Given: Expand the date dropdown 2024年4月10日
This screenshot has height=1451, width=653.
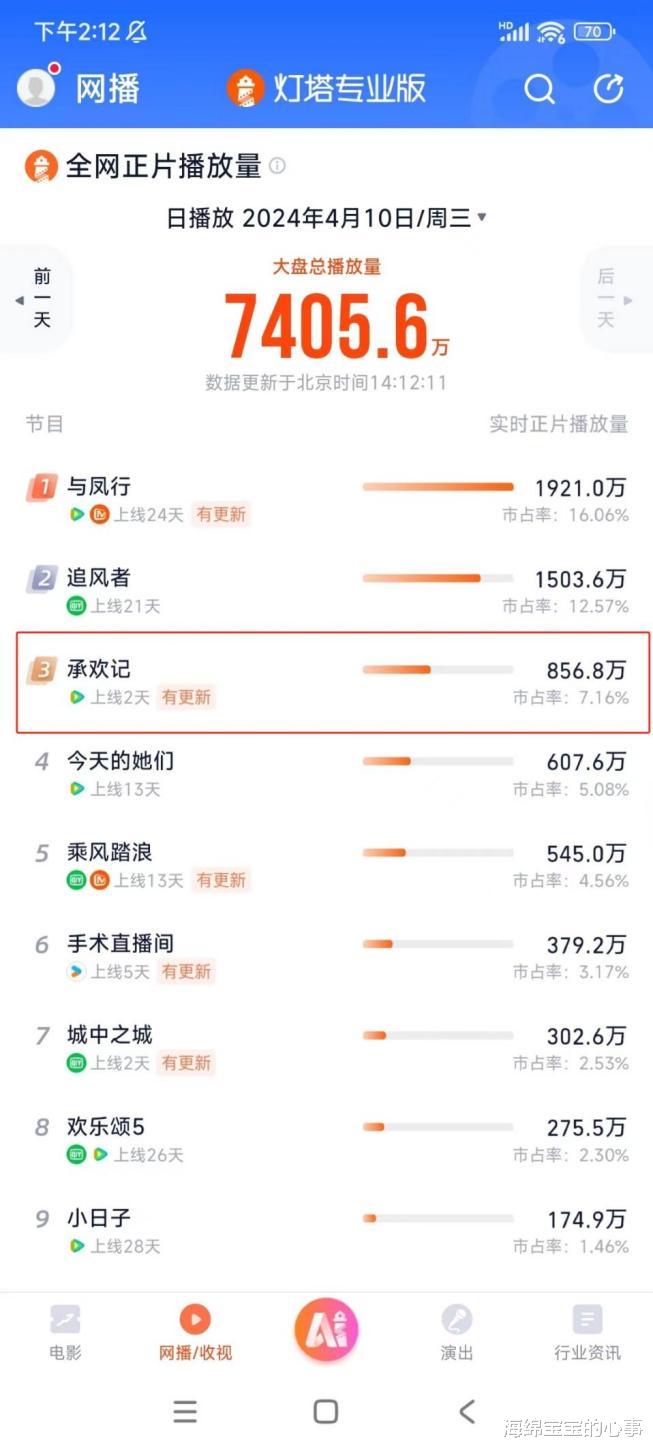Looking at the screenshot, I should pyautogui.click(x=326, y=218).
